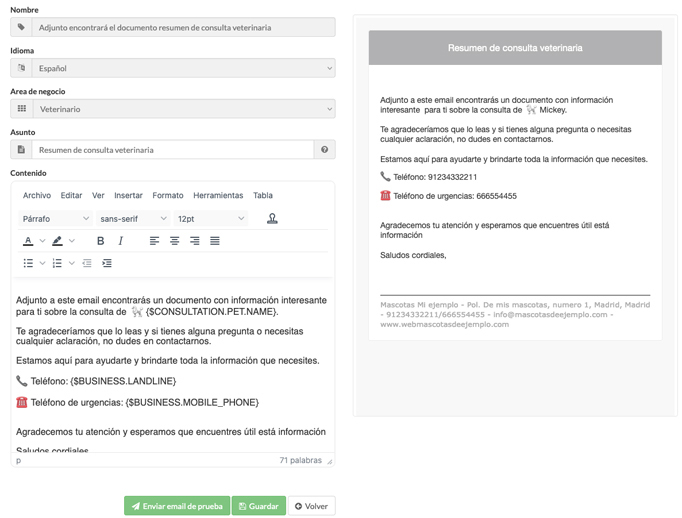Viewport: 682px width, 518px height.
Task: Click the tag icon beside Nombre field
Action: point(21,27)
